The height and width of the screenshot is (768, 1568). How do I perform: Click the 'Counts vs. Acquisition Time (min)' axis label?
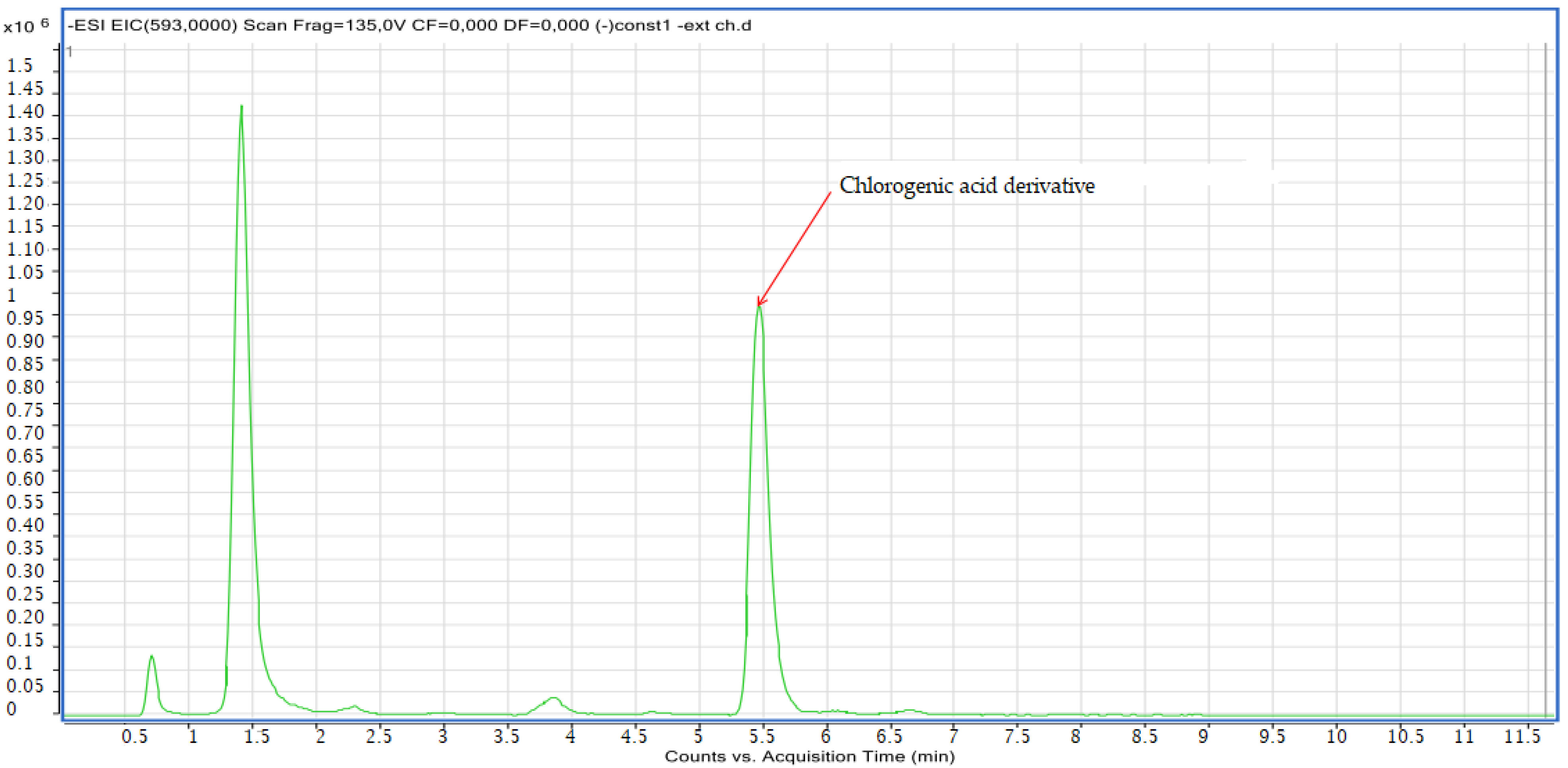tap(809, 756)
